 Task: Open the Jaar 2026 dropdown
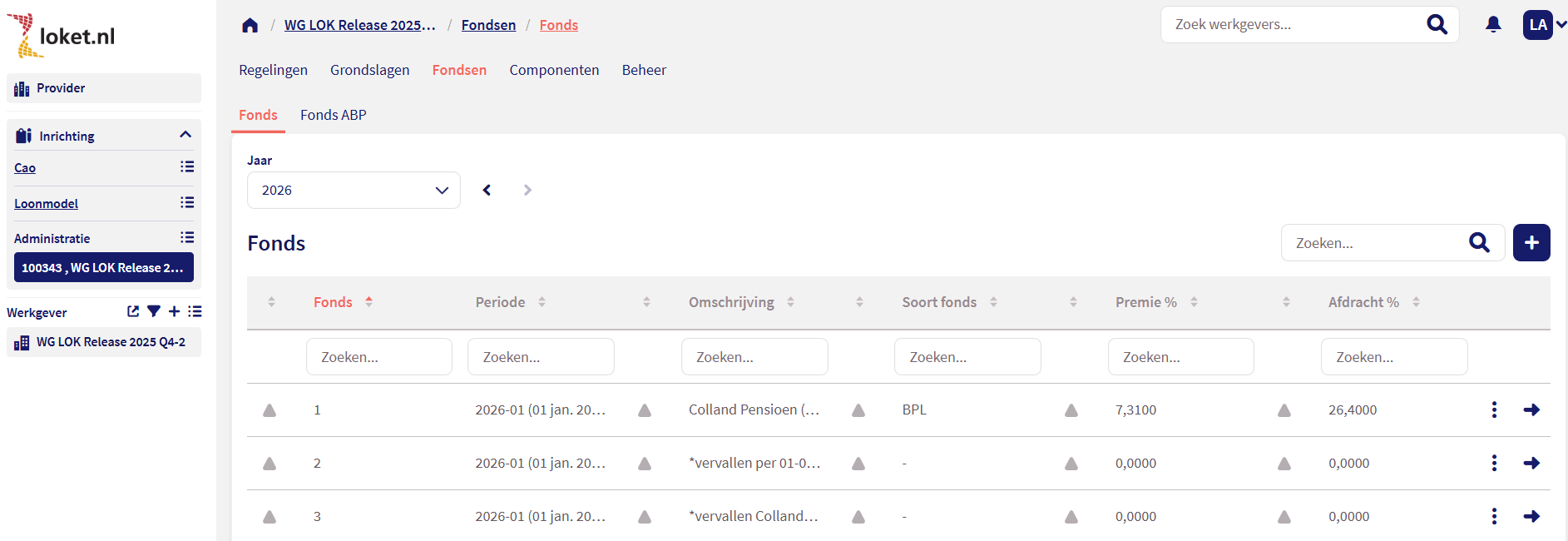354,190
